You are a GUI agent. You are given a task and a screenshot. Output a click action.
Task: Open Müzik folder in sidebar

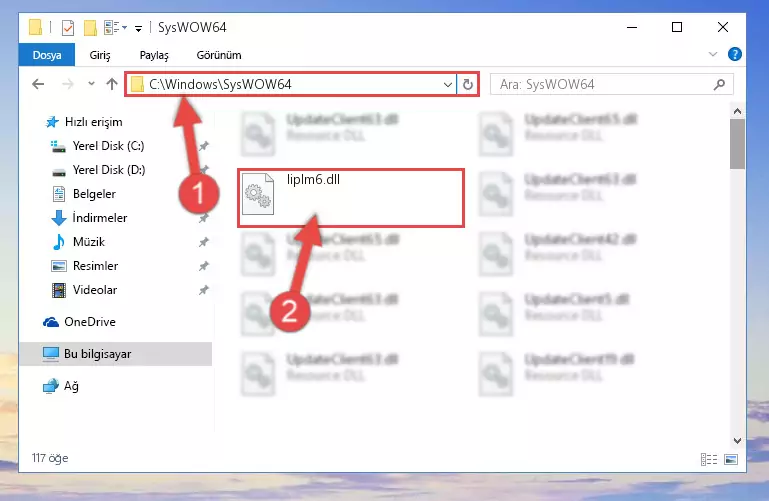89,242
